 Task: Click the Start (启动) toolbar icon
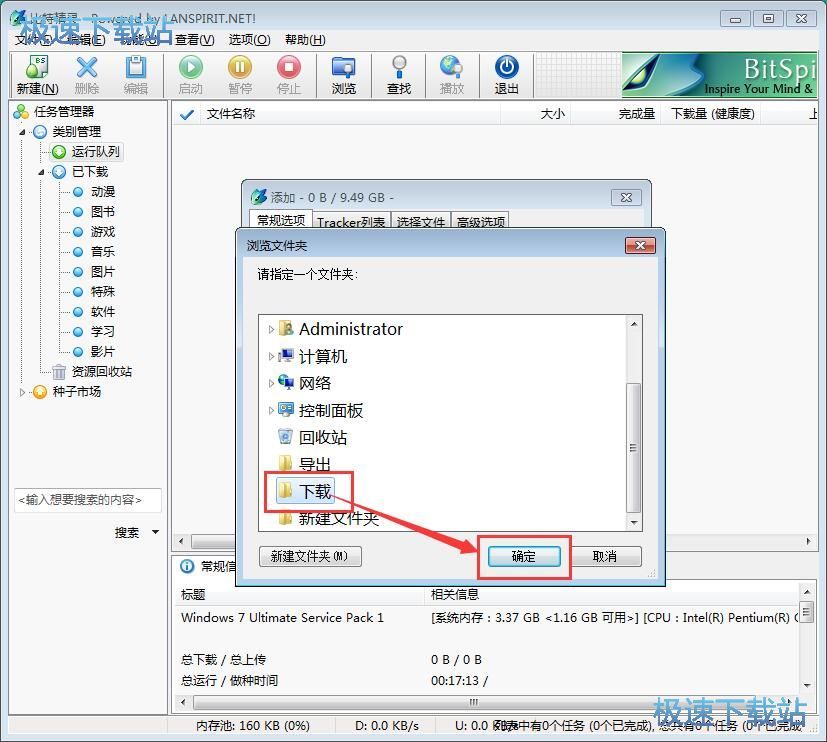click(x=190, y=75)
